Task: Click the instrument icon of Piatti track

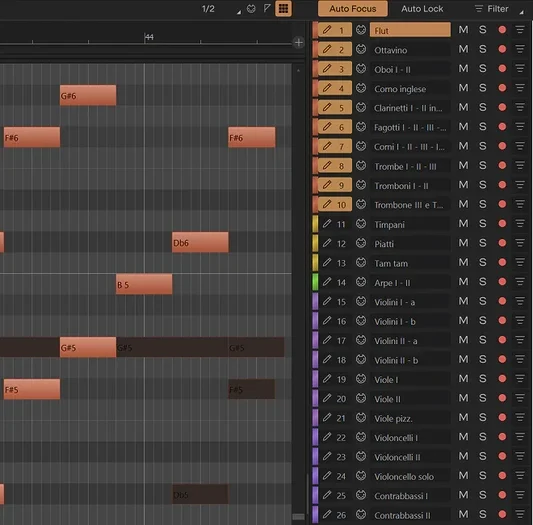Action: [x=361, y=243]
